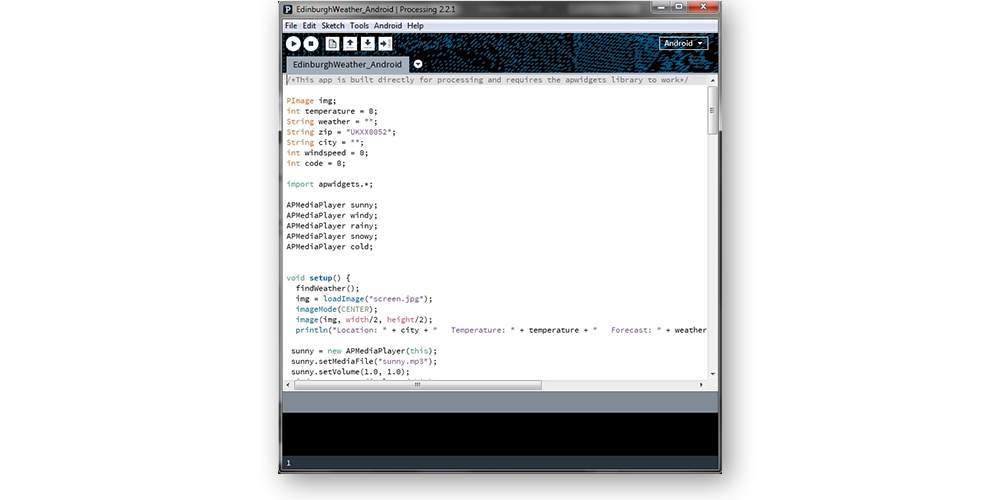Stop the running sketch
Screen dimensions: 1000x500
point(311,43)
